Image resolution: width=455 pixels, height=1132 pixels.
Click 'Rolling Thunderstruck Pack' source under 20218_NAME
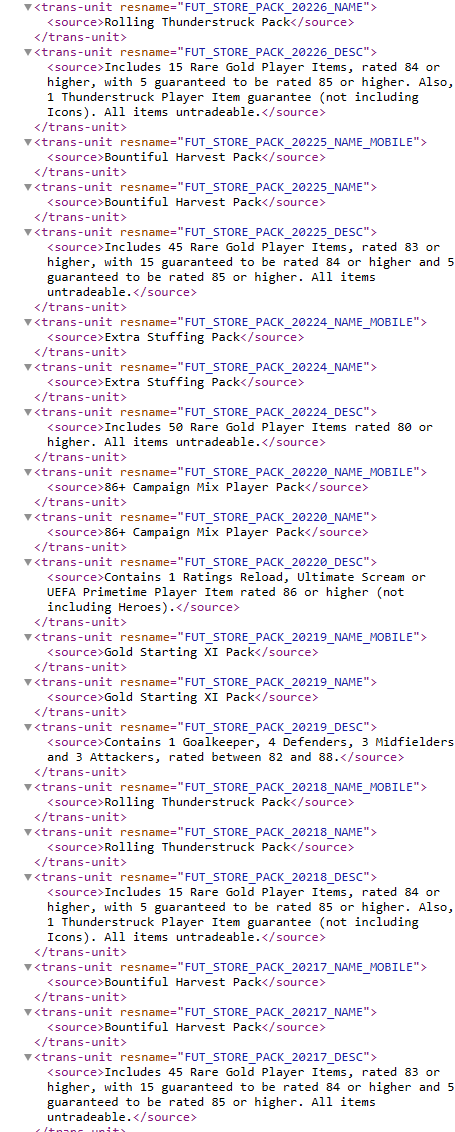click(x=197, y=847)
